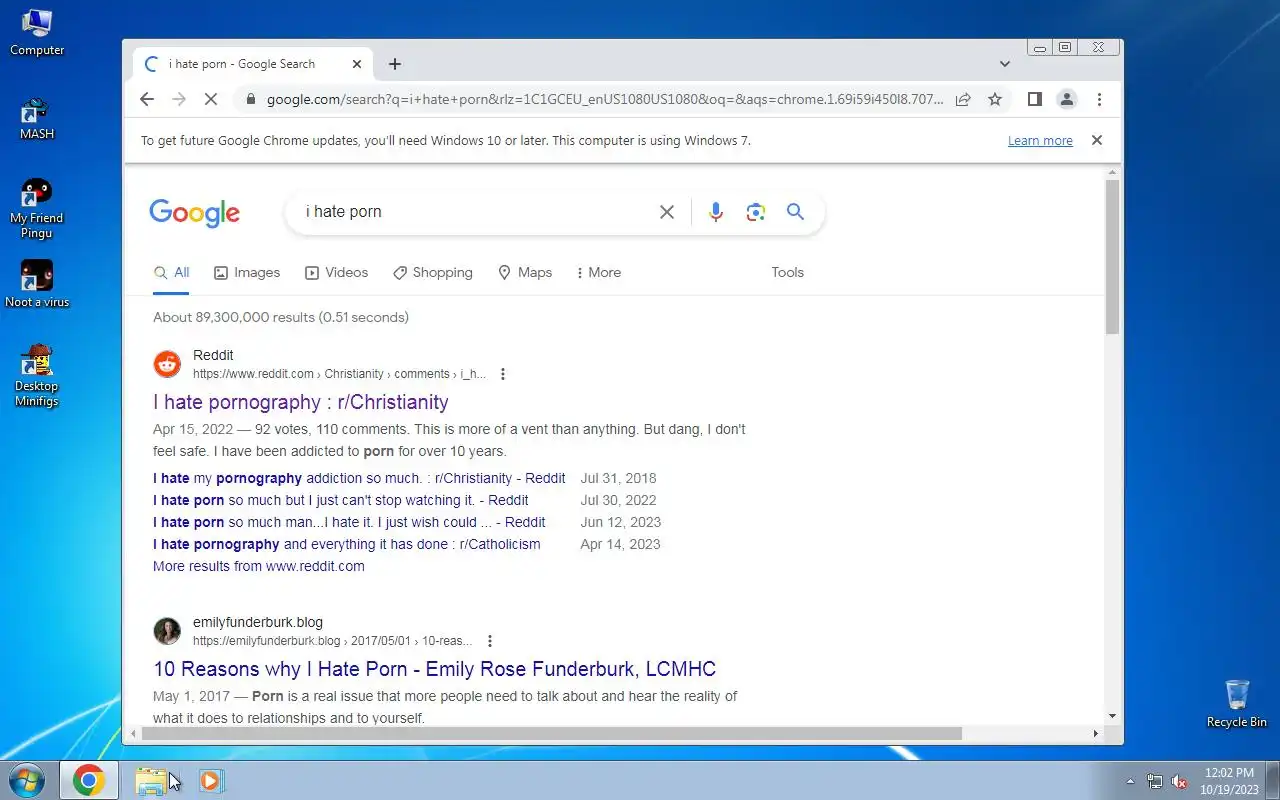Open the tab search dropdown arrow
Viewport: 1280px width, 800px height.
click(x=1004, y=64)
